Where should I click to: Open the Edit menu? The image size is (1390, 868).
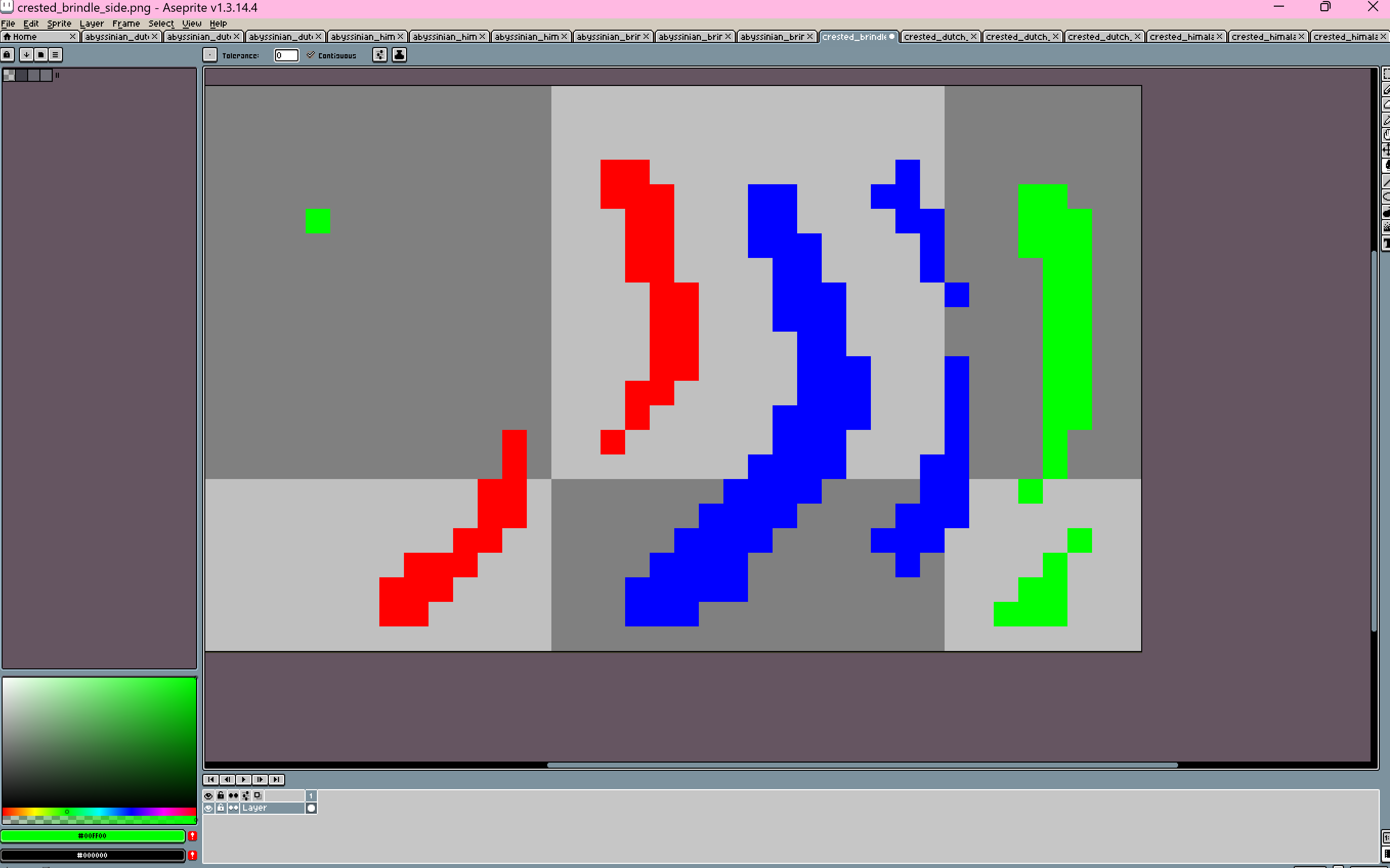[31, 24]
